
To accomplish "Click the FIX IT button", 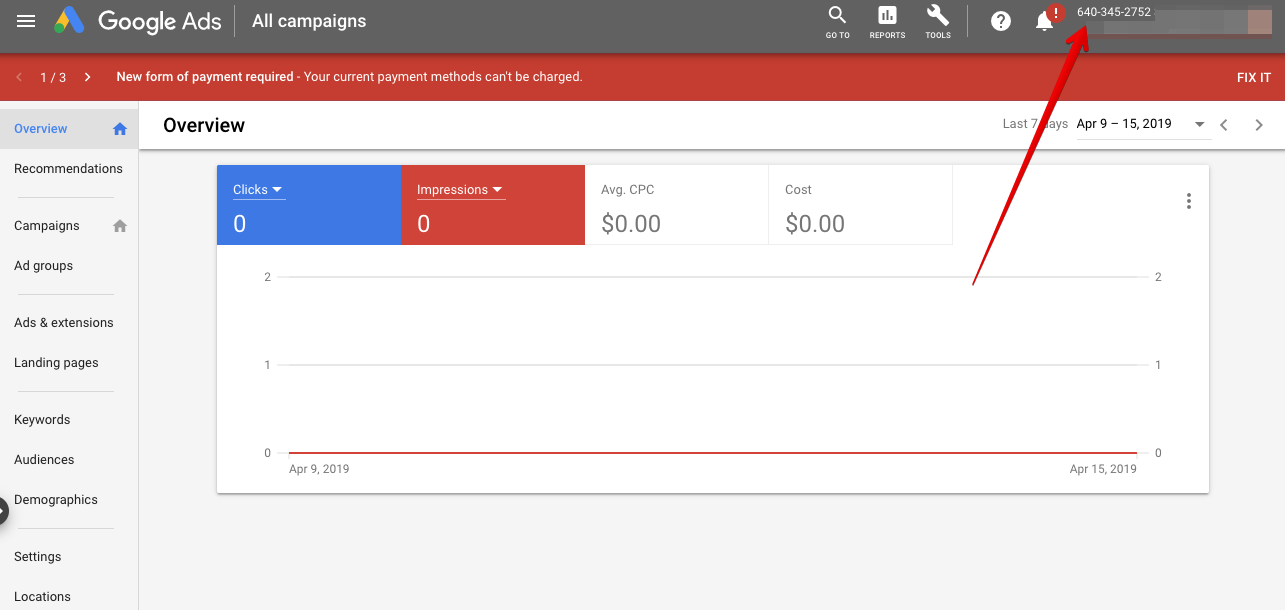I will click(1253, 77).
